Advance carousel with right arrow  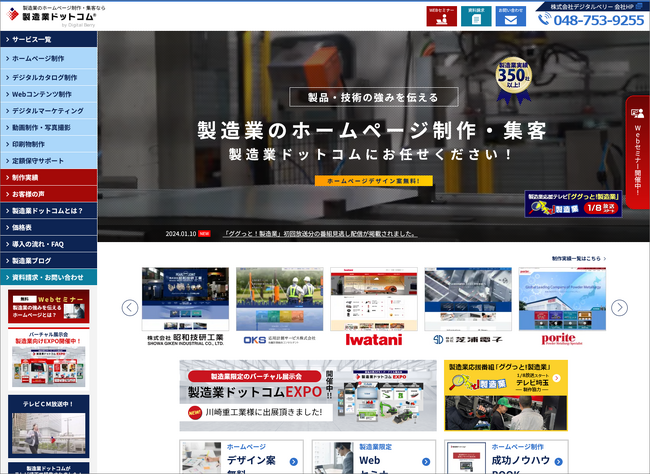coord(620,308)
